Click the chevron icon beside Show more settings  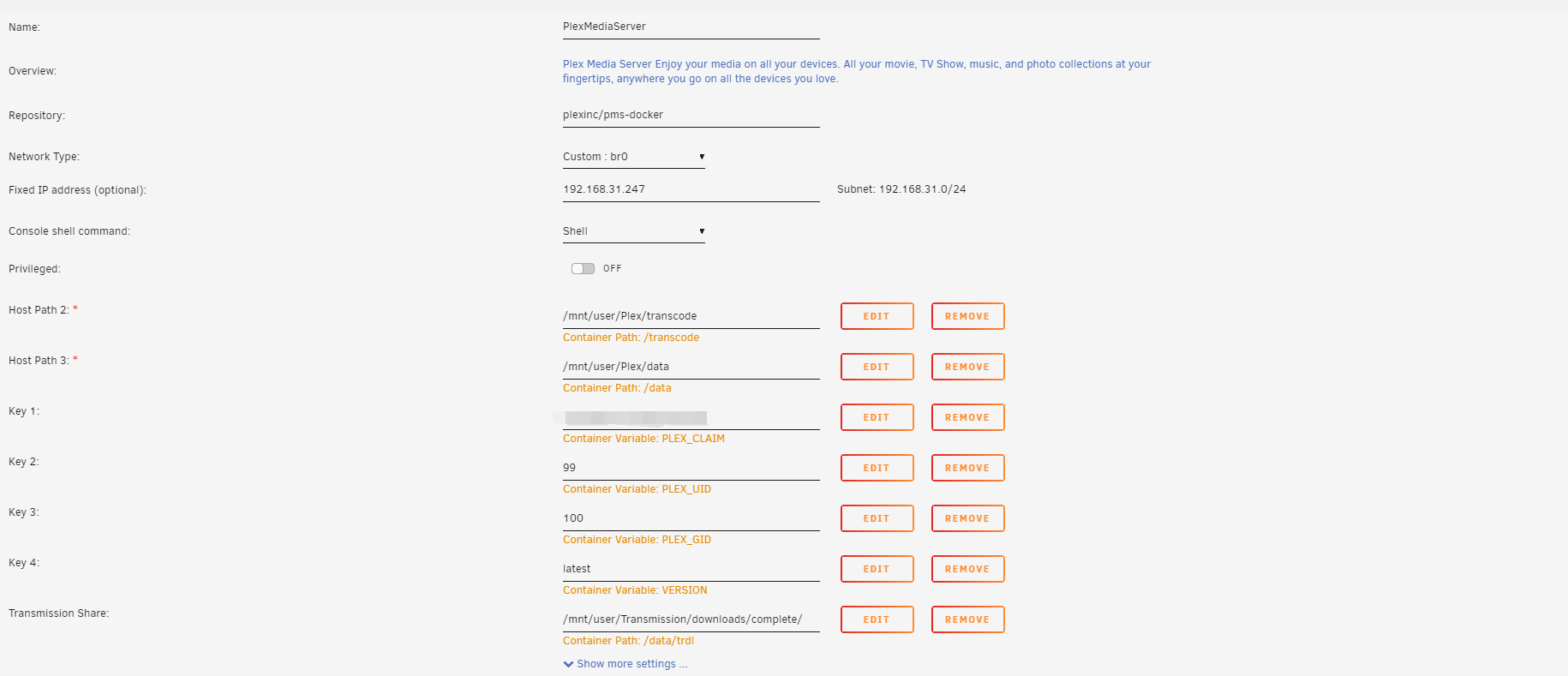[x=568, y=664]
